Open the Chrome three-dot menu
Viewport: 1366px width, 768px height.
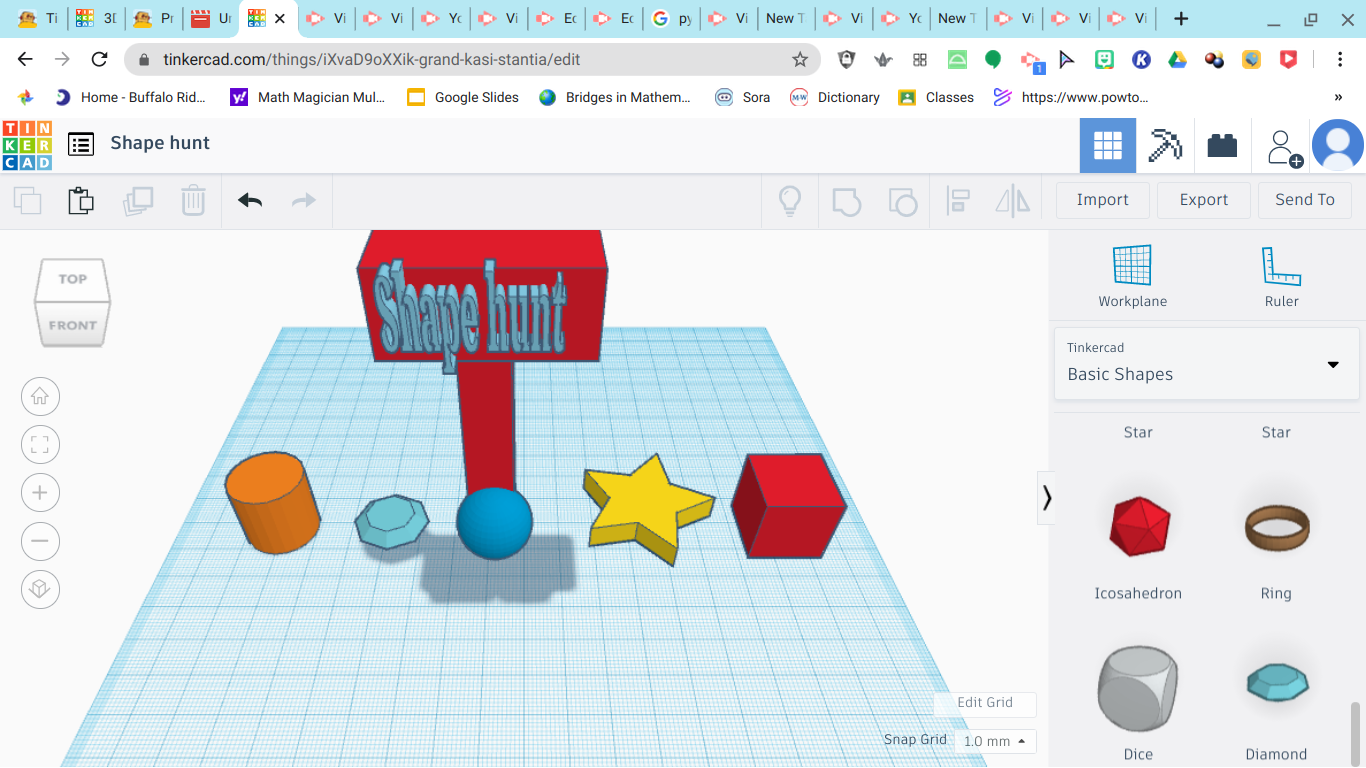(x=1340, y=60)
